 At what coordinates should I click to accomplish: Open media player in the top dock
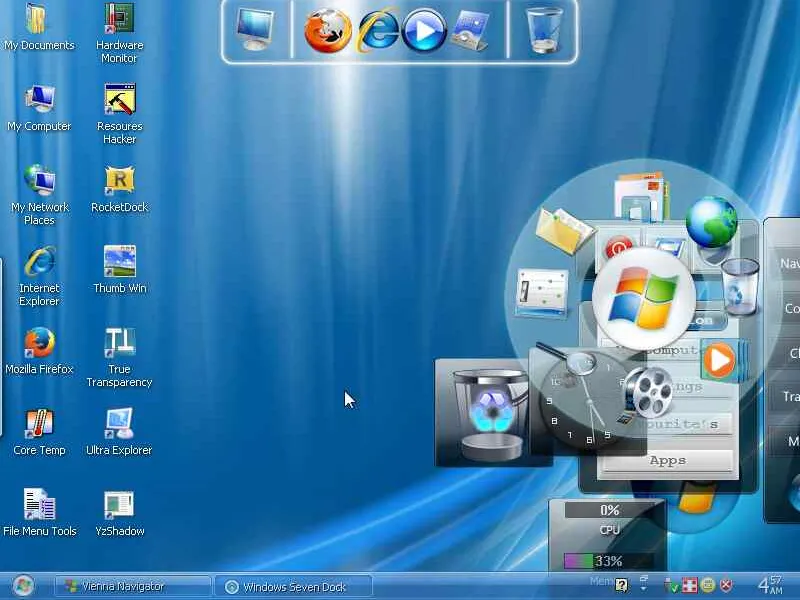pos(424,31)
